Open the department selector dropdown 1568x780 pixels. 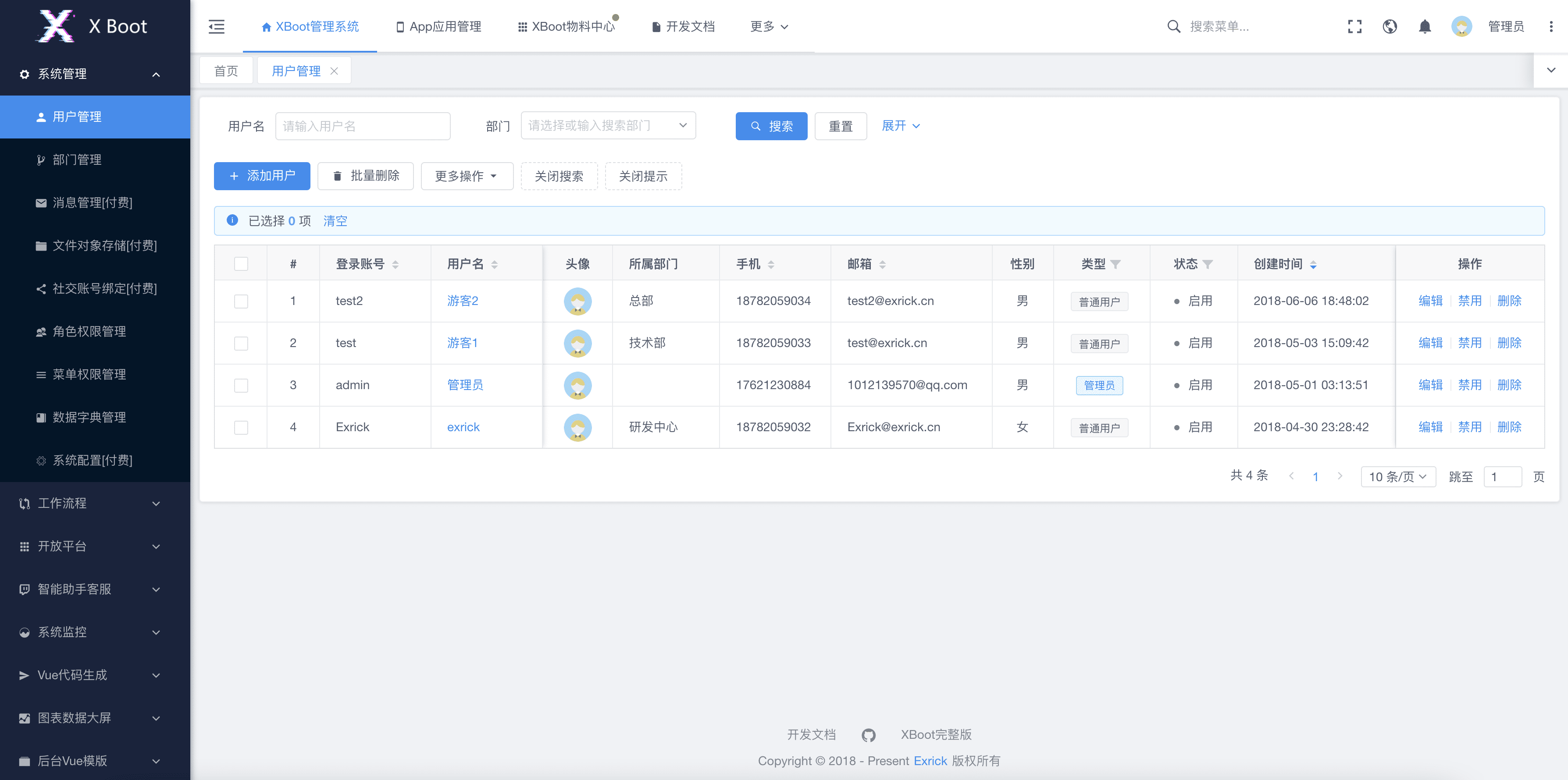[x=607, y=125]
